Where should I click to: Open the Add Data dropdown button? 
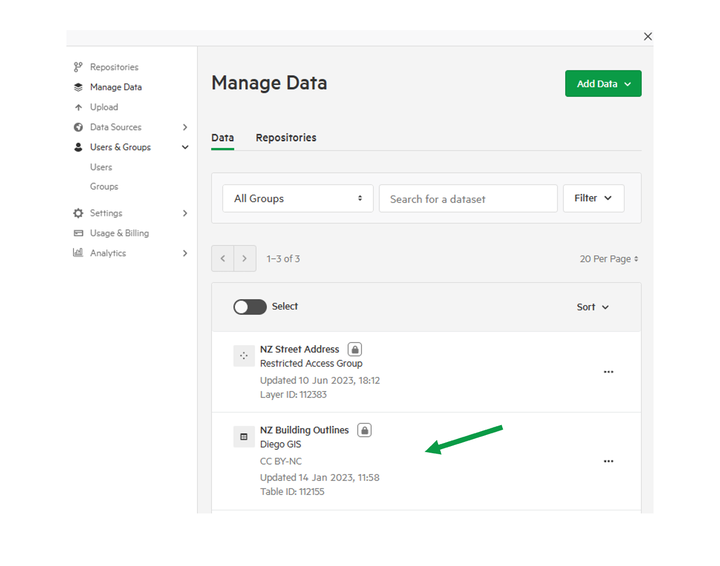pos(603,84)
